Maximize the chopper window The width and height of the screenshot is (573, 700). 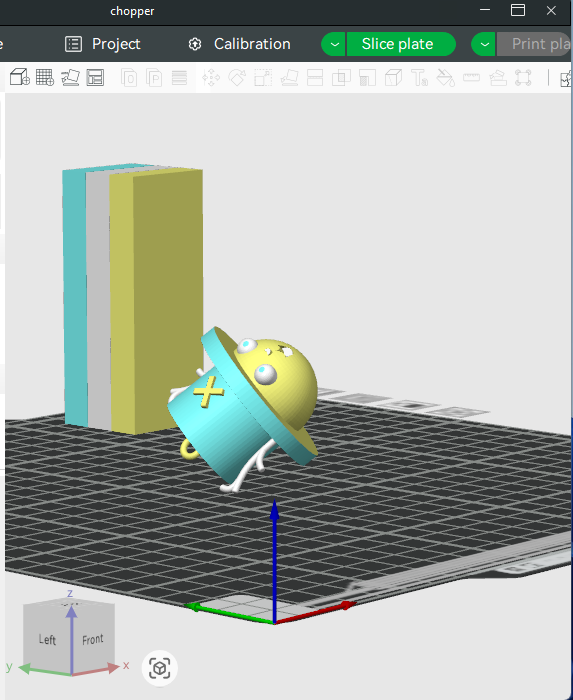coord(518,10)
